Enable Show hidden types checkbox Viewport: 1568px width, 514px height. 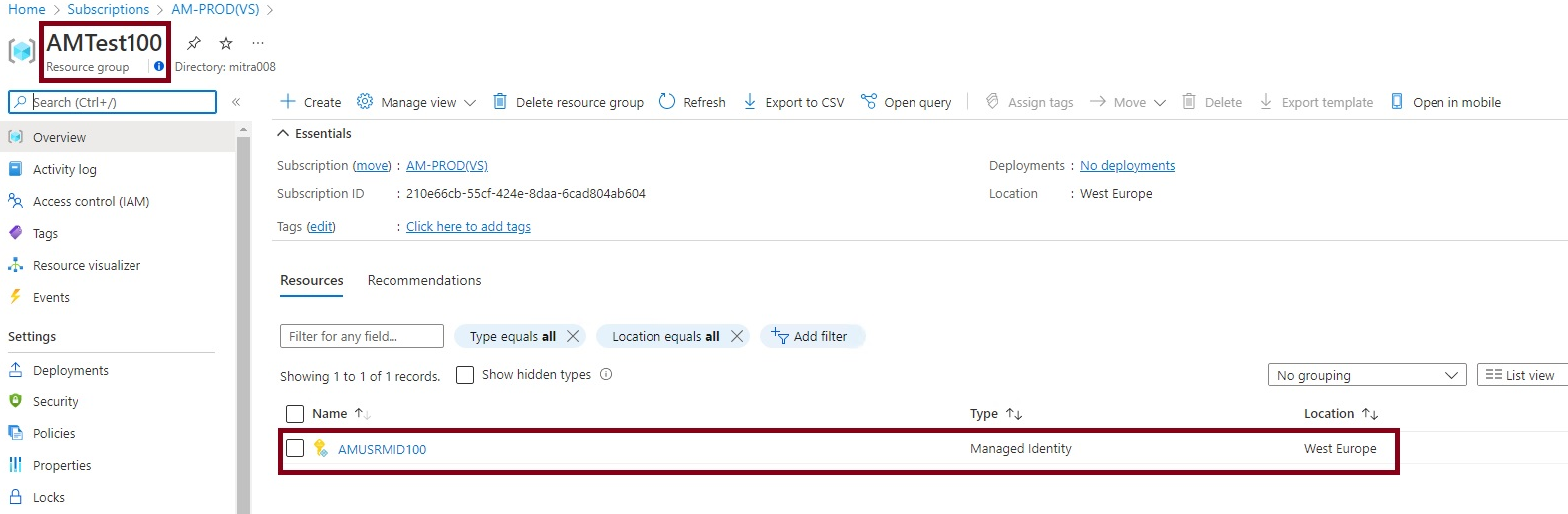click(465, 375)
